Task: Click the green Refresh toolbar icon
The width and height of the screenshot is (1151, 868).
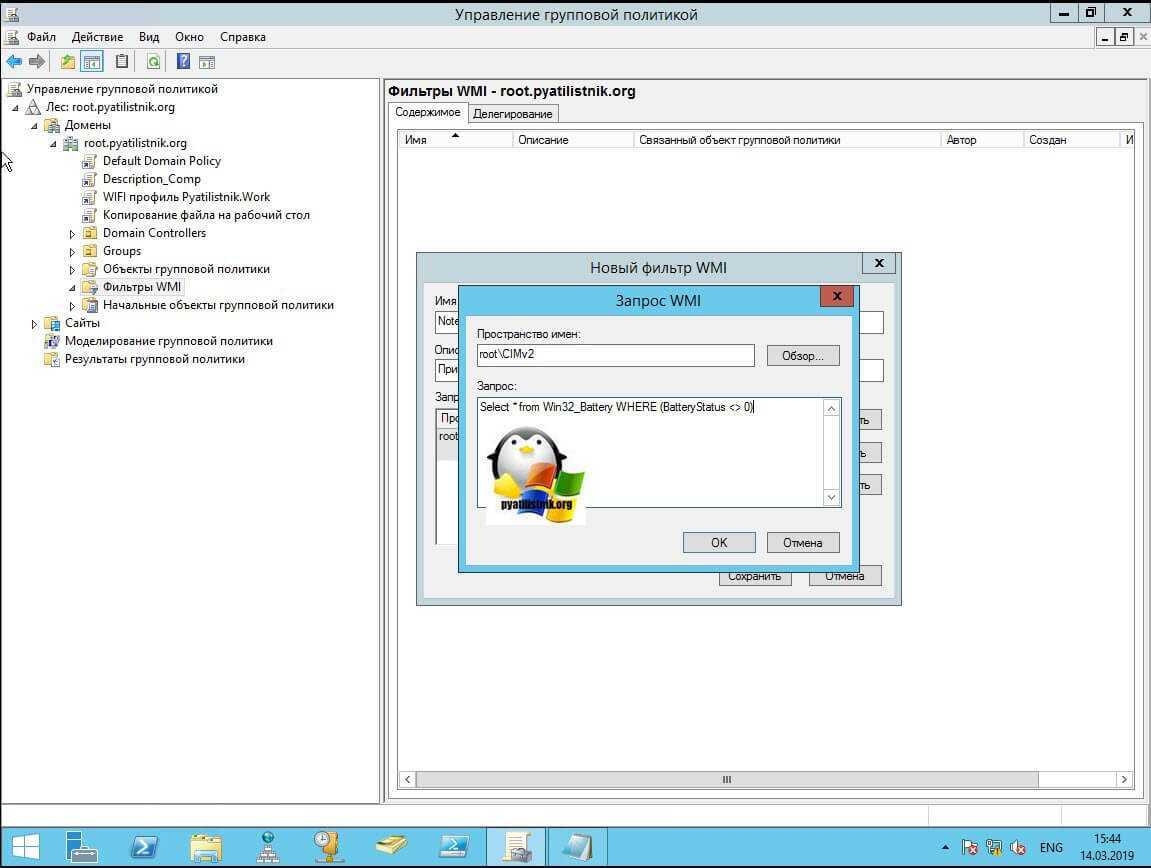Action: [x=153, y=62]
